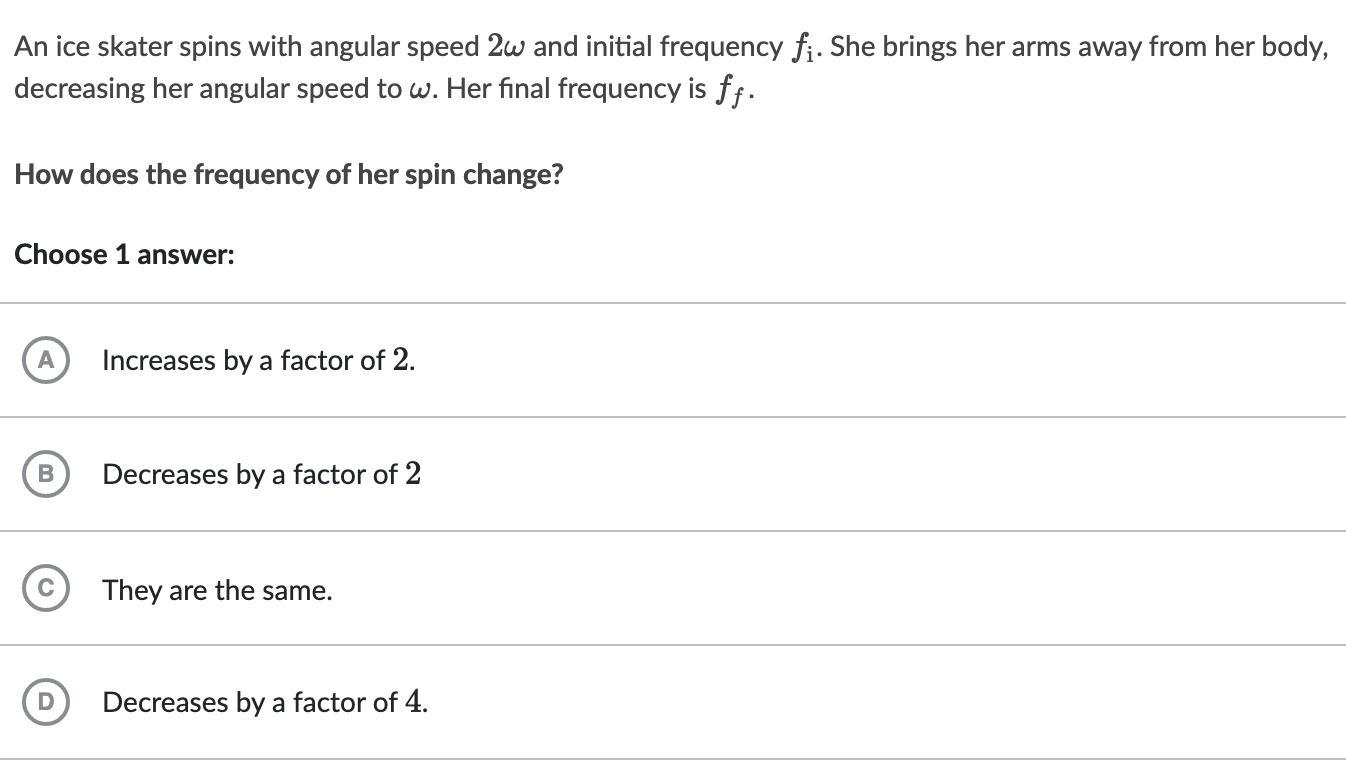Click the initial frequency symbol f-sub-i
The width and height of the screenshot is (1346, 768).
(805, 48)
